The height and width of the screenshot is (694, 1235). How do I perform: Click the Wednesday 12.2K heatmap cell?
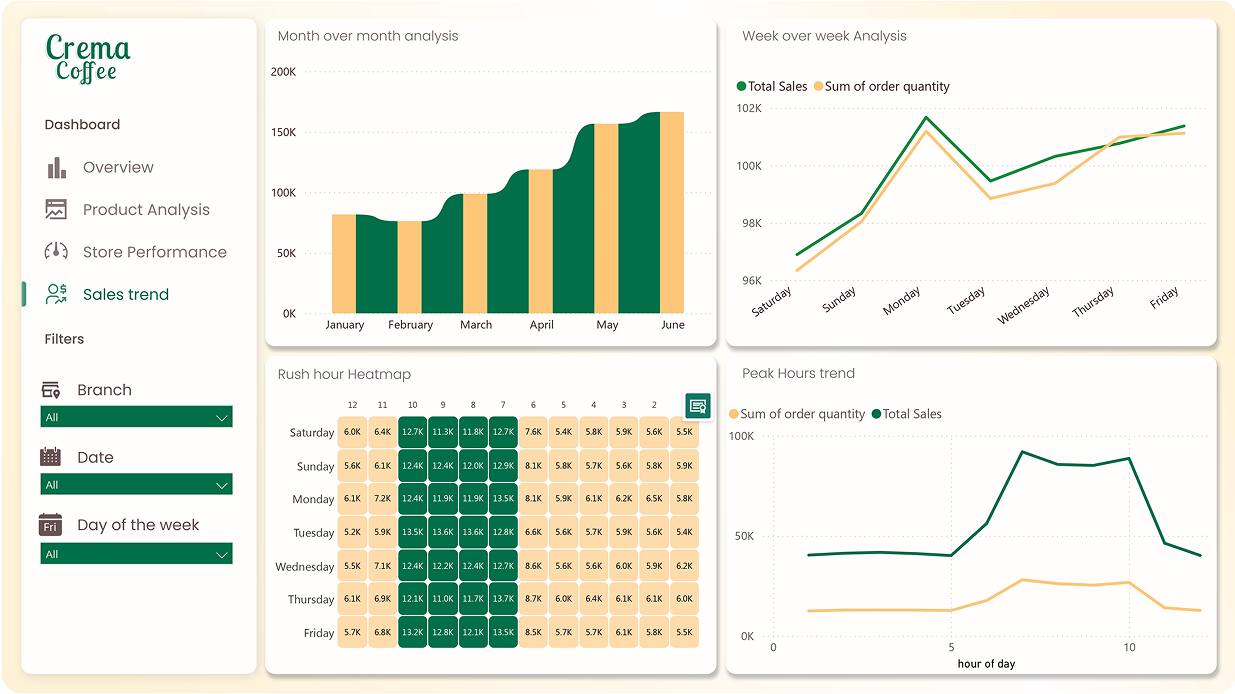(x=443, y=566)
